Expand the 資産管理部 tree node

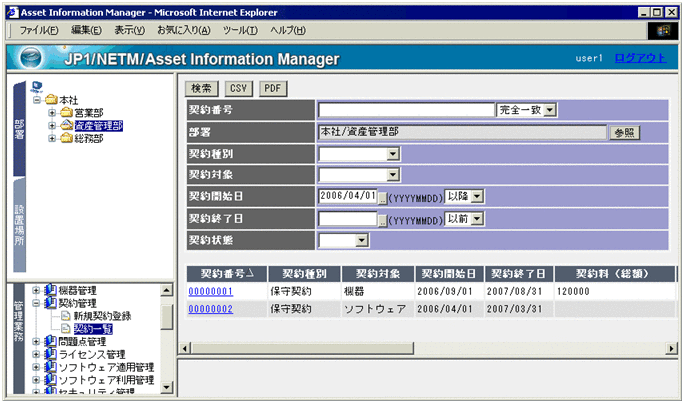coord(52,126)
